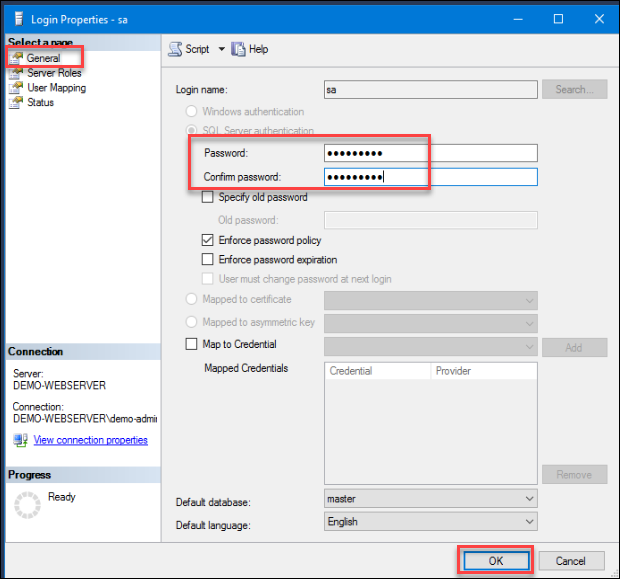Click the Script toolbar icon
The height and width of the screenshot is (579, 620).
pos(175,49)
